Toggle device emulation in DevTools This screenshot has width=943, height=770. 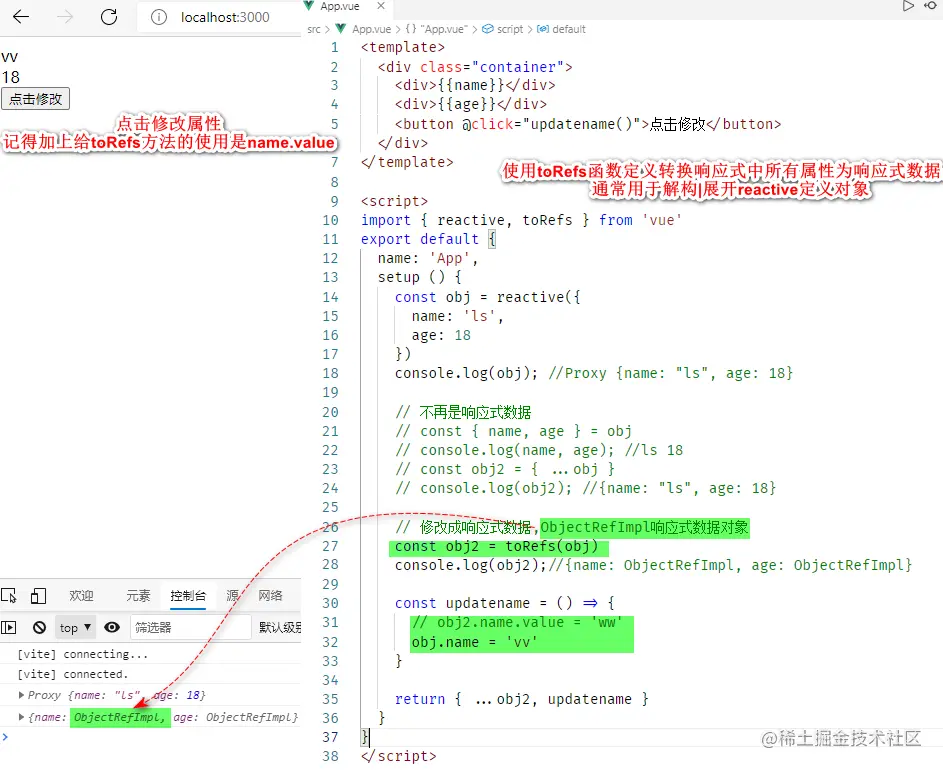[38, 596]
